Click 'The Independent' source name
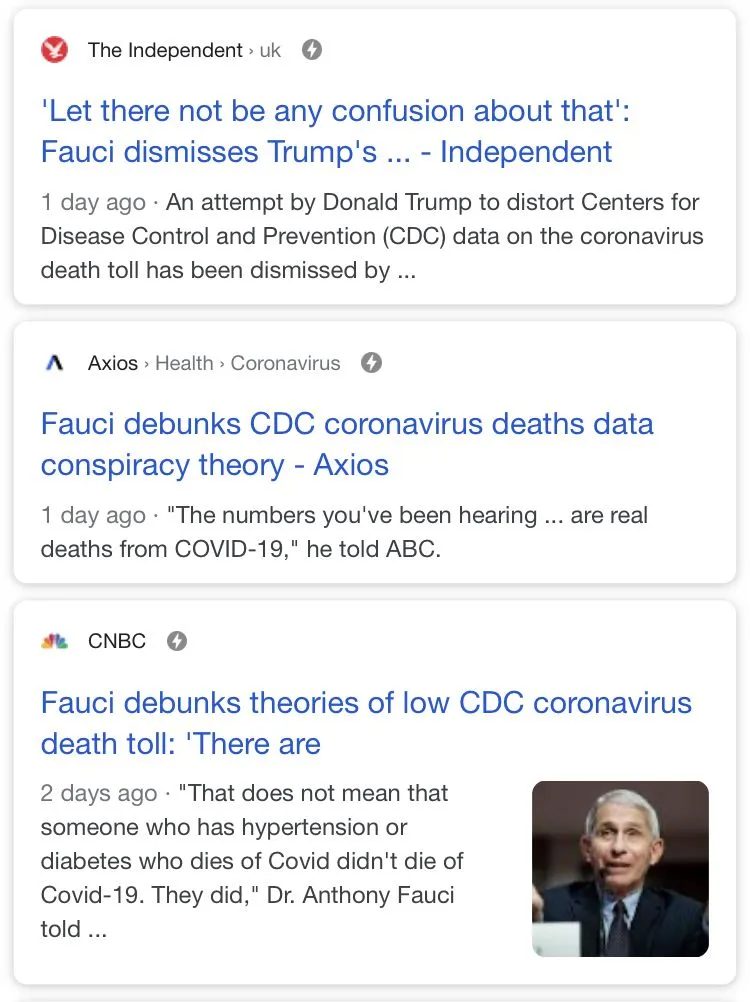 [x=165, y=50]
